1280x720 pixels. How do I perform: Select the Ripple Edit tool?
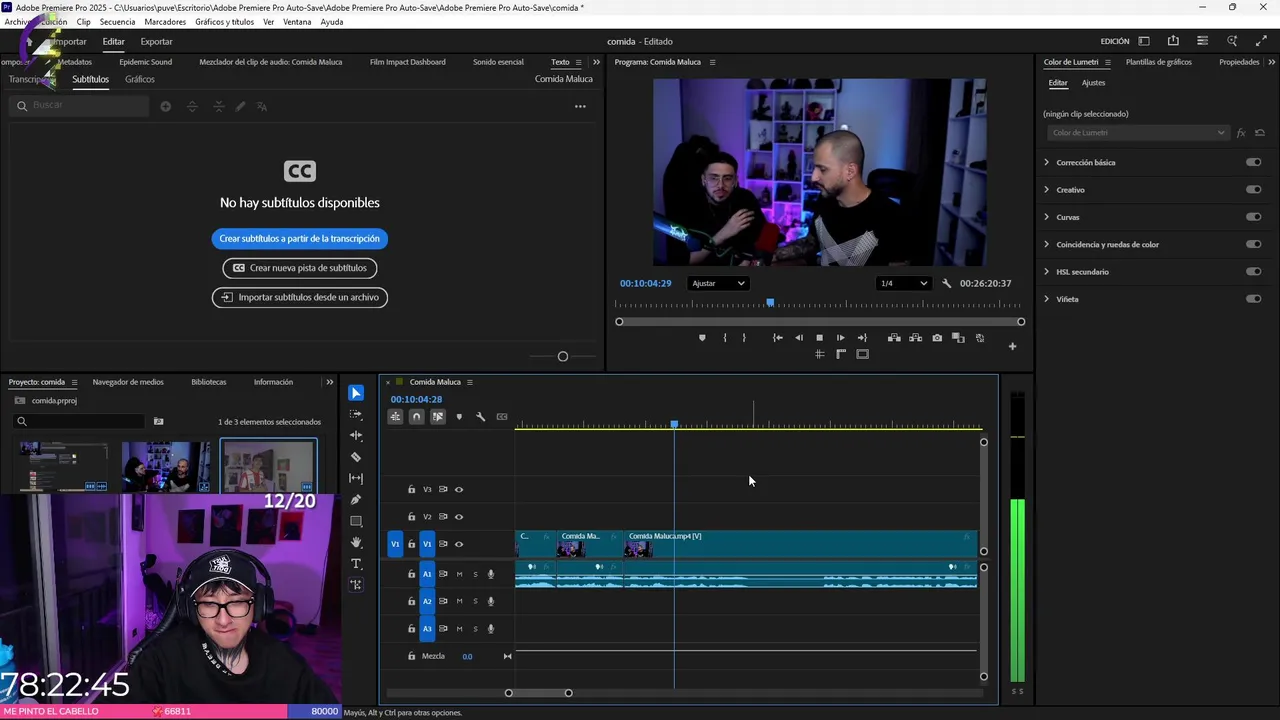(x=356, y=436)
